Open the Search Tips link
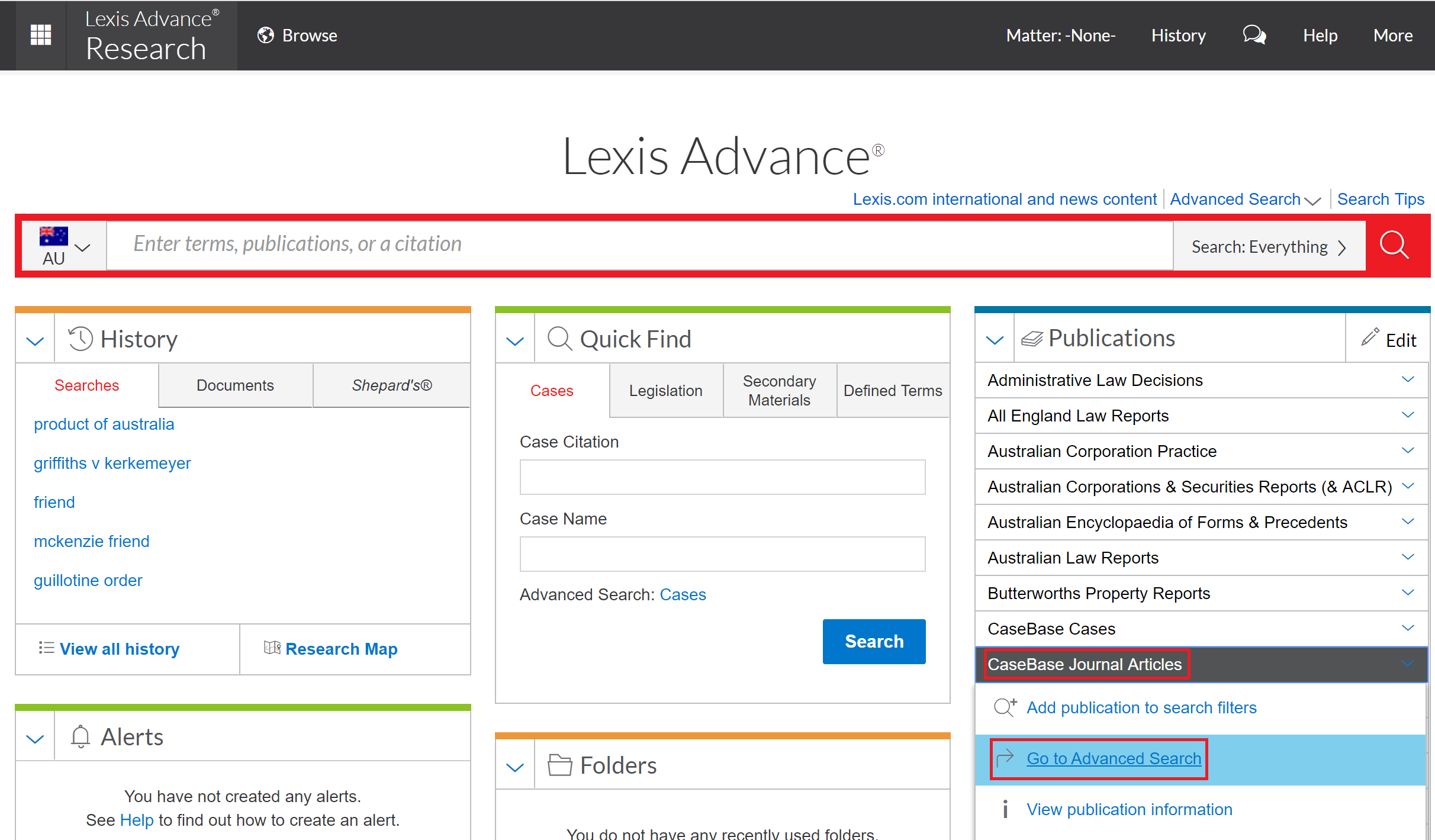 pos(1381,199)
